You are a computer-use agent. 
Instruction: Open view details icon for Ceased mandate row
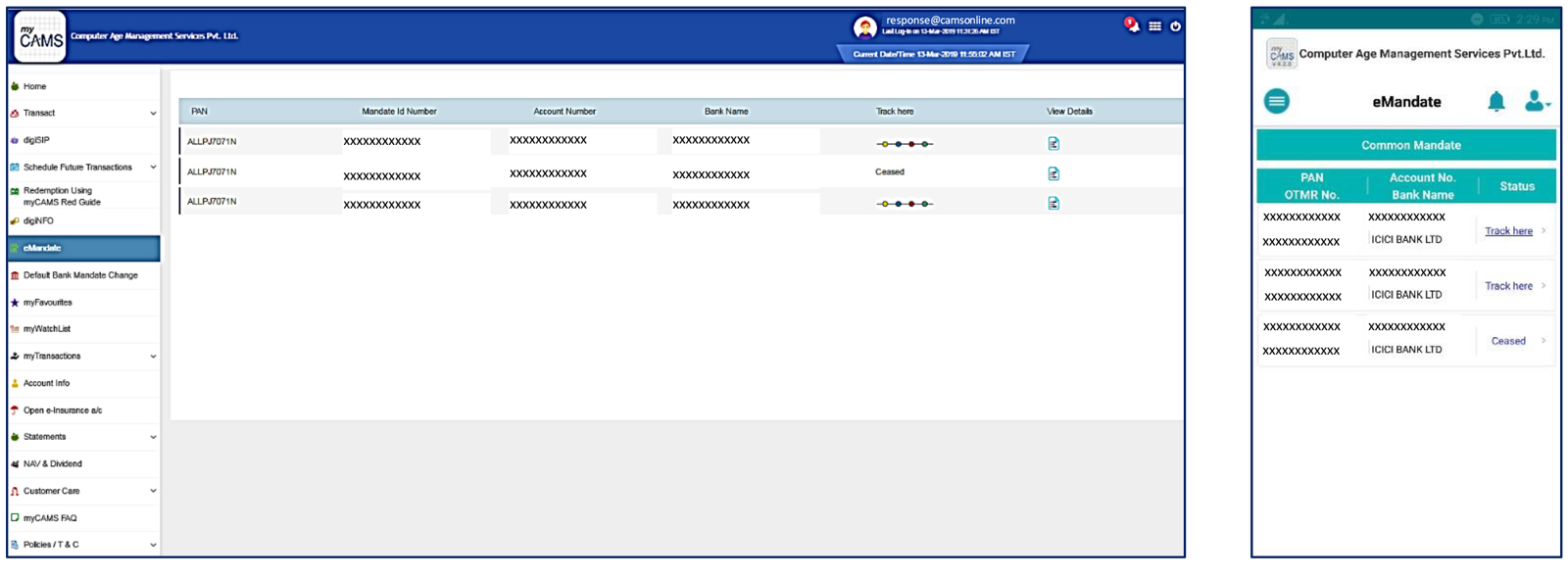[1053, 173]
